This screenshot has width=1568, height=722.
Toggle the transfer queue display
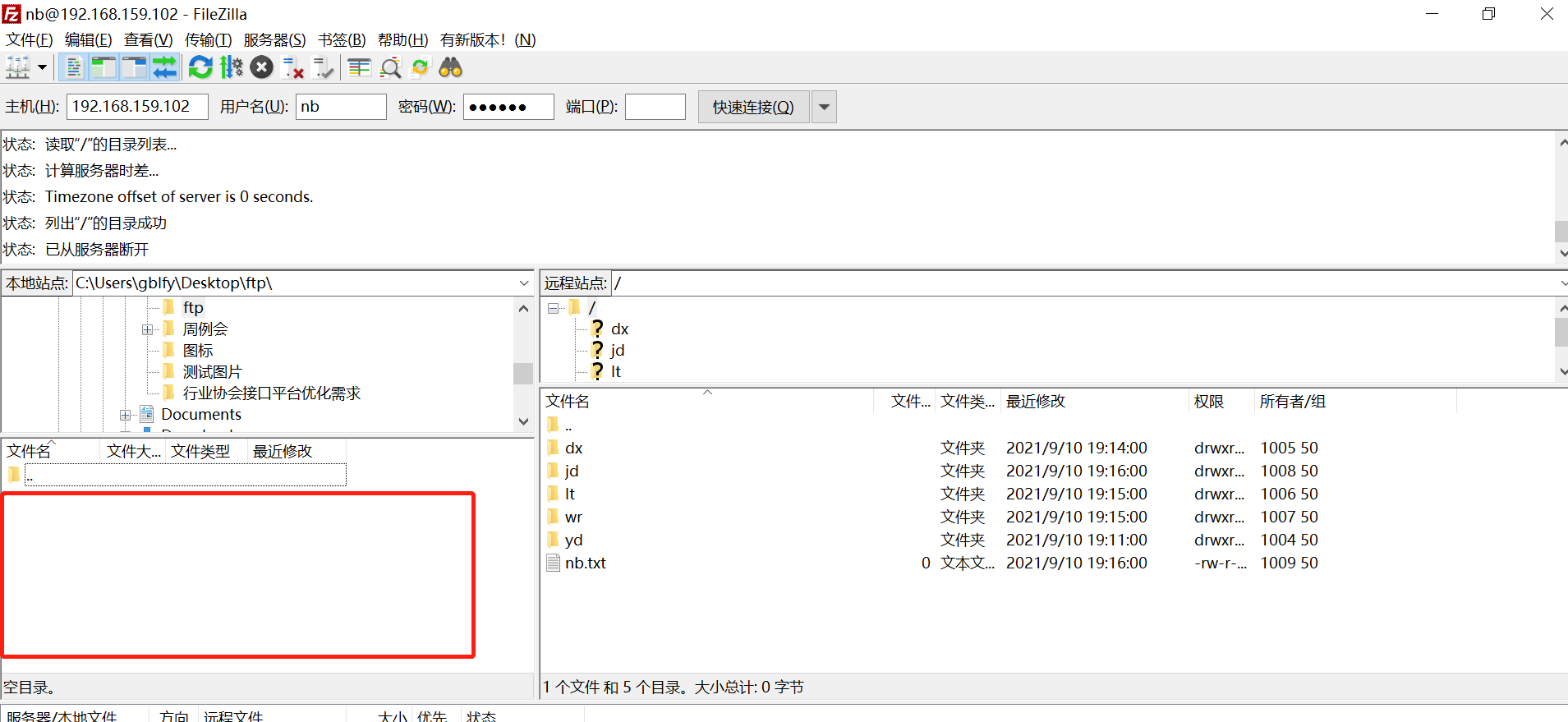click(164, 67)
